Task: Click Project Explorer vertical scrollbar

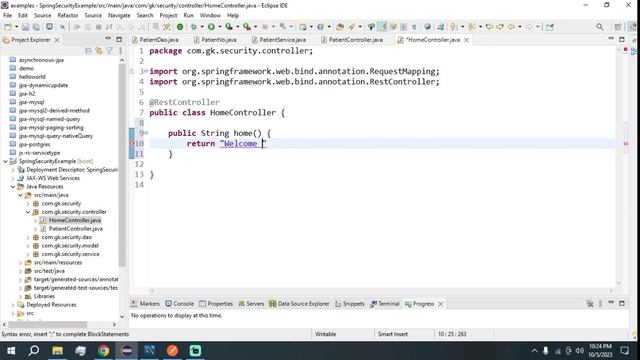Action: coord(122,165)
